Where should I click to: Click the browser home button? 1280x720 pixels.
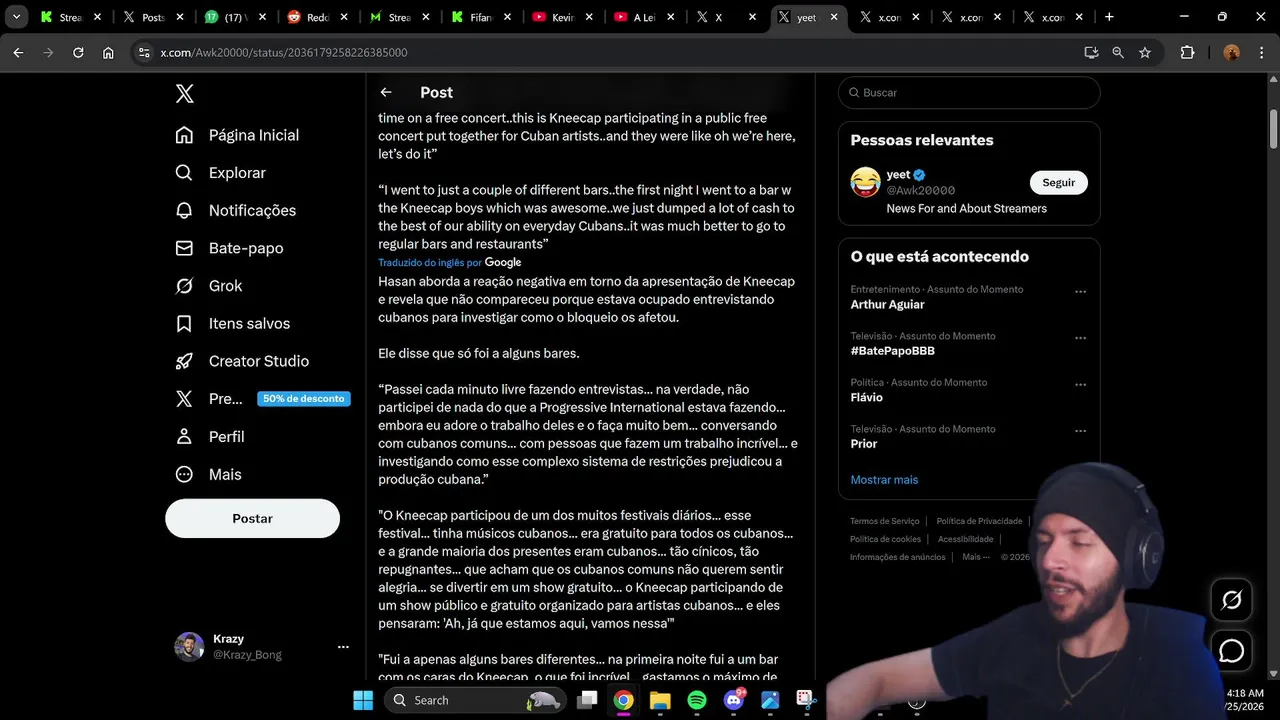click(108, 52)
